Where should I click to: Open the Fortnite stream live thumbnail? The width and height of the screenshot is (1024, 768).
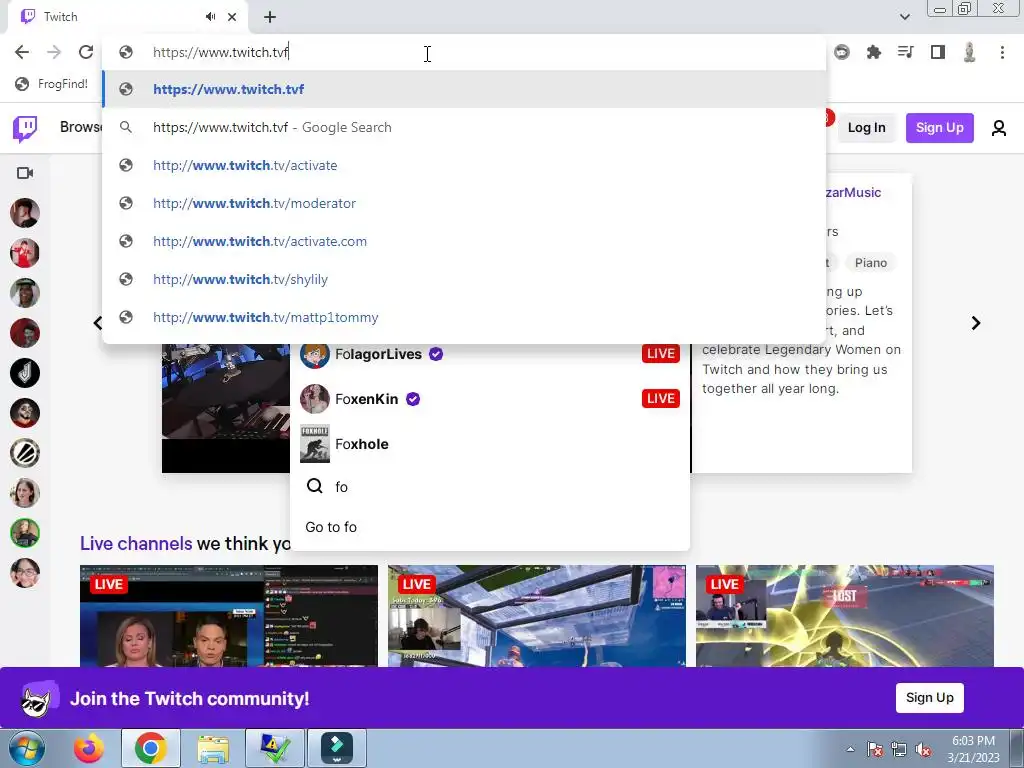tap(537, 616)
